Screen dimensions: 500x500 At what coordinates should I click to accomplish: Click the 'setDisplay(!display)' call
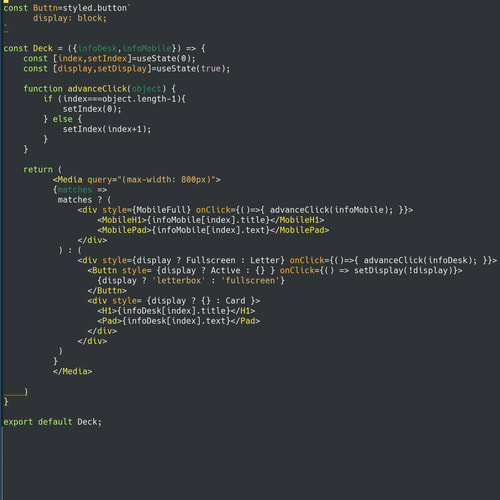click(x=403, y=270)
